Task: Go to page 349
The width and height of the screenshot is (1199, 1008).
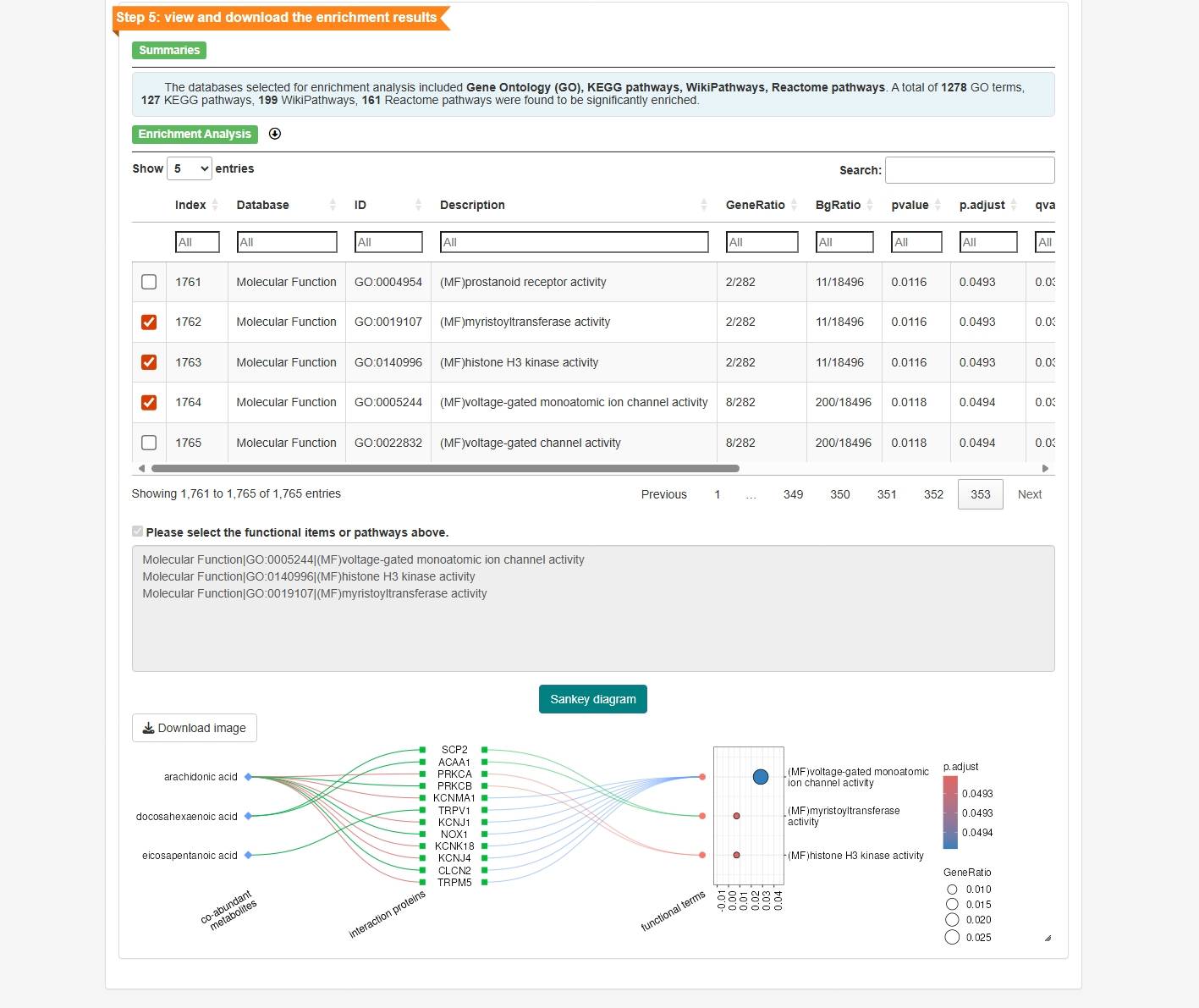Action: pos(793,494)
